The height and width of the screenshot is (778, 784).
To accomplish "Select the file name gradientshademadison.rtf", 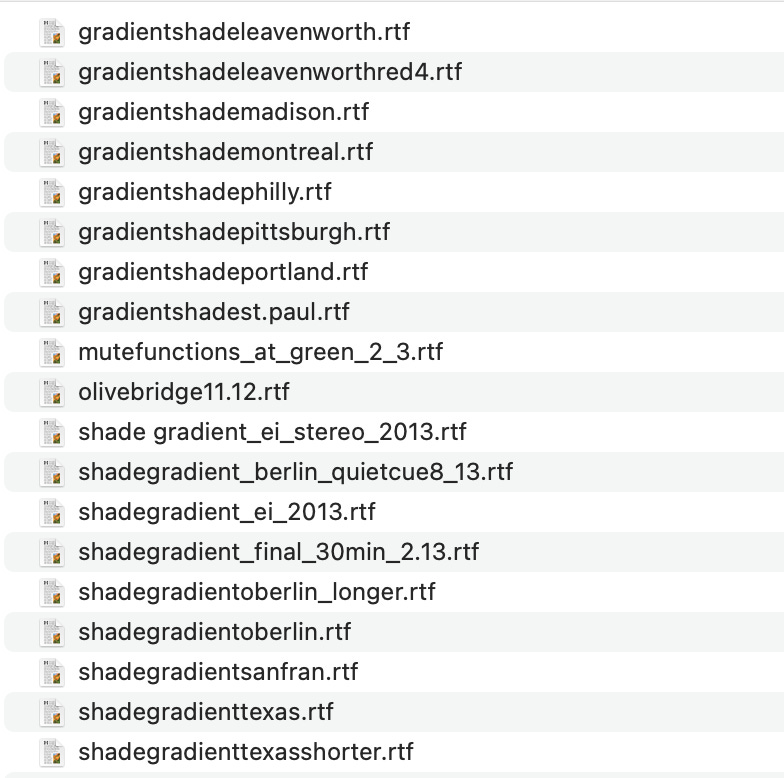I will [x=224, y=112].
